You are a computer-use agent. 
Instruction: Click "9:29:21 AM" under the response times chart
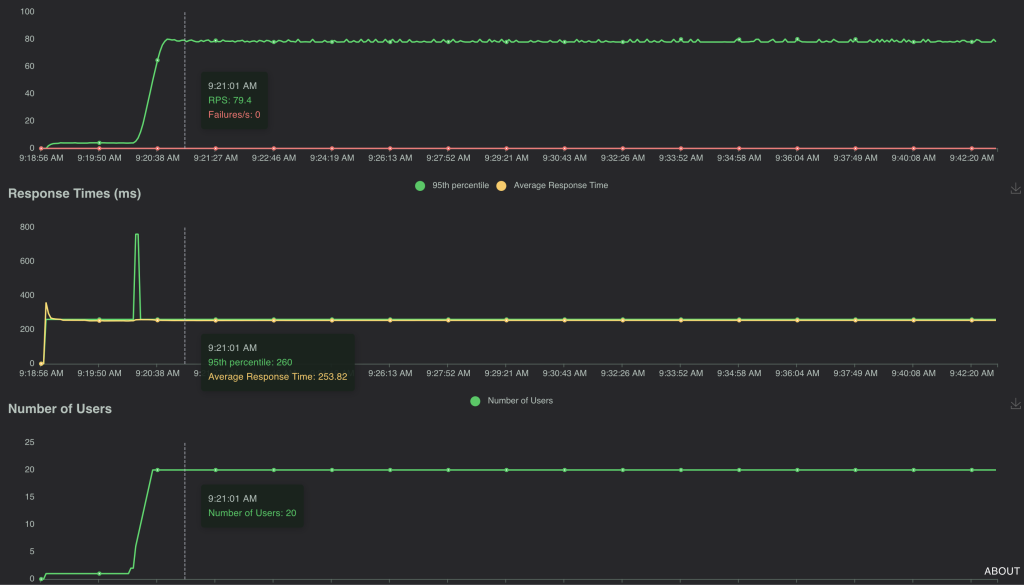[506, 373]
